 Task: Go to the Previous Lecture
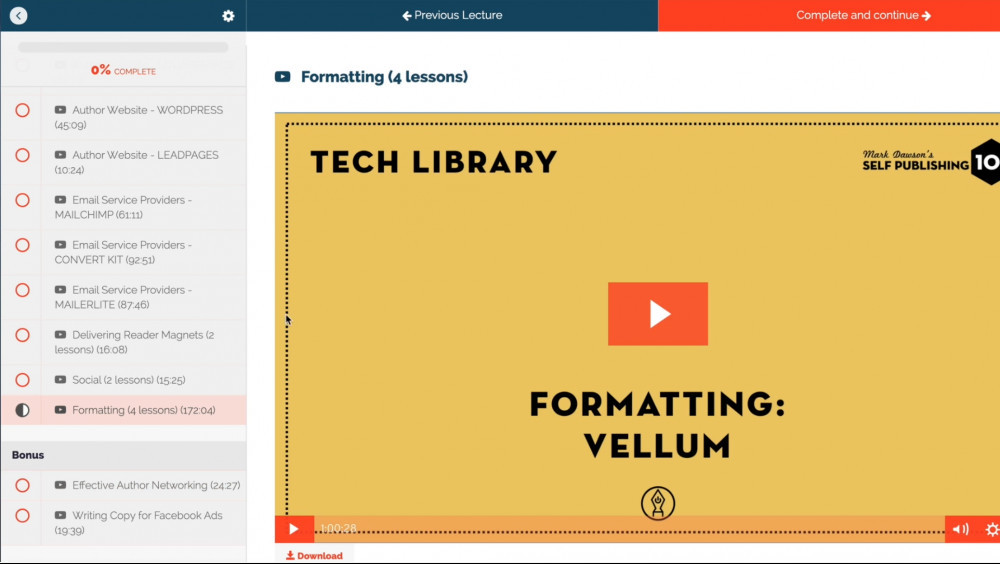452,15
